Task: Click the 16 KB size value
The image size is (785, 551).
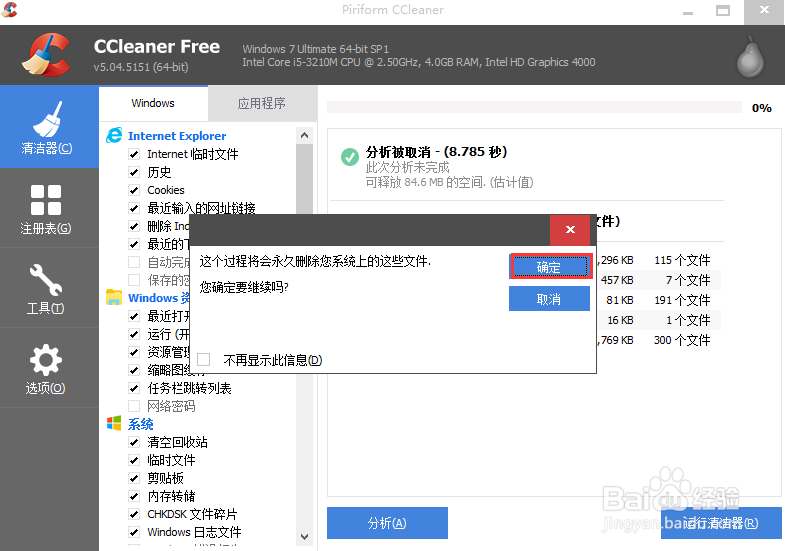Action: coord(620,320)
